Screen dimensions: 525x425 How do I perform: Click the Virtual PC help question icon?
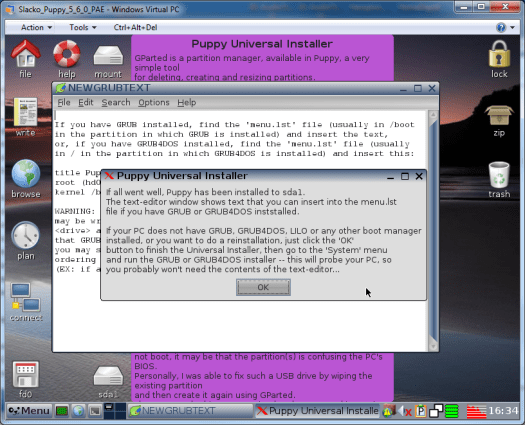501,27
